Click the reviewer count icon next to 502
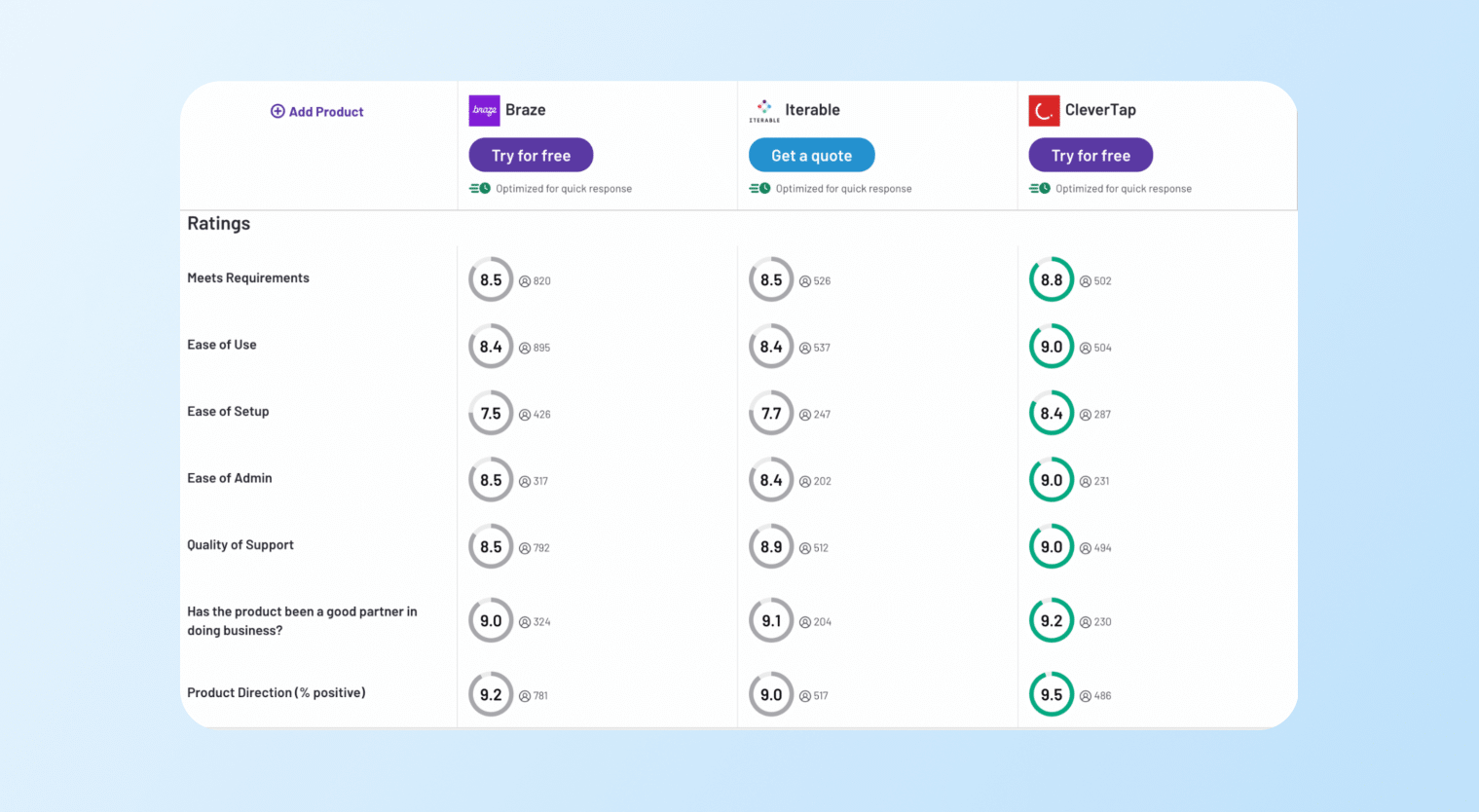 coord(1083,279)
